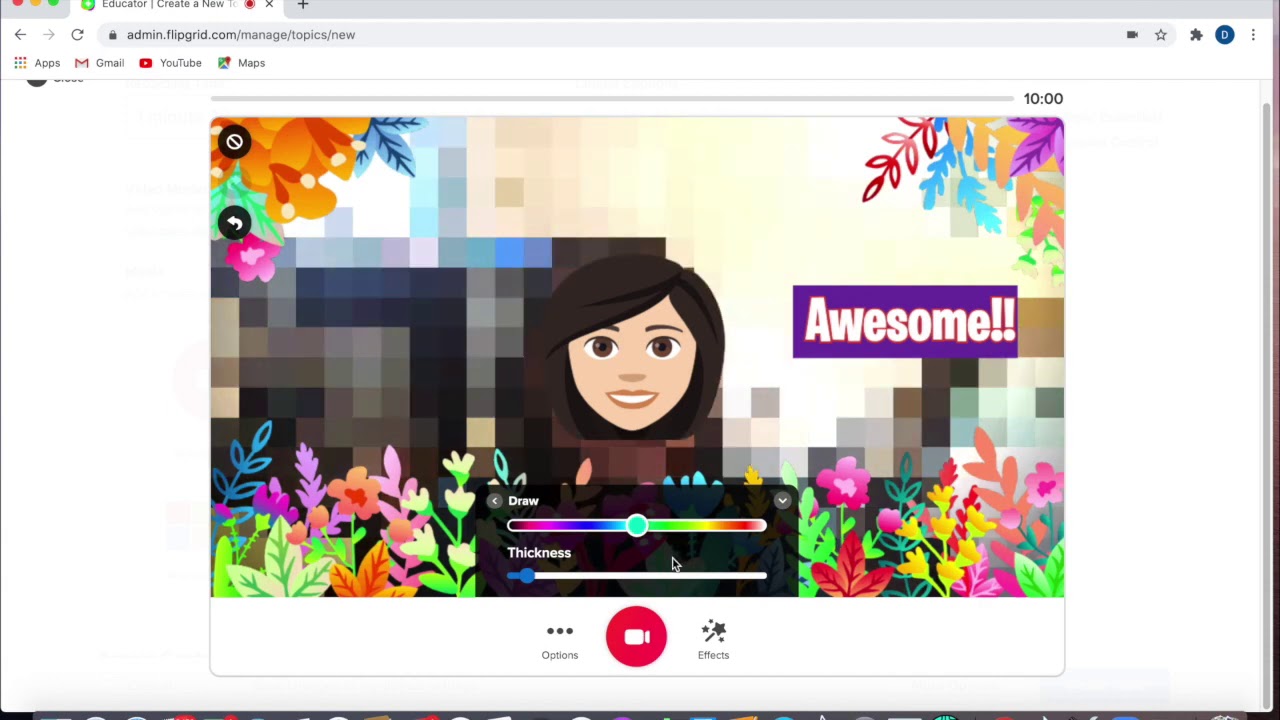Open the Options menu
Screen dimensions: 1280x720
560,640
